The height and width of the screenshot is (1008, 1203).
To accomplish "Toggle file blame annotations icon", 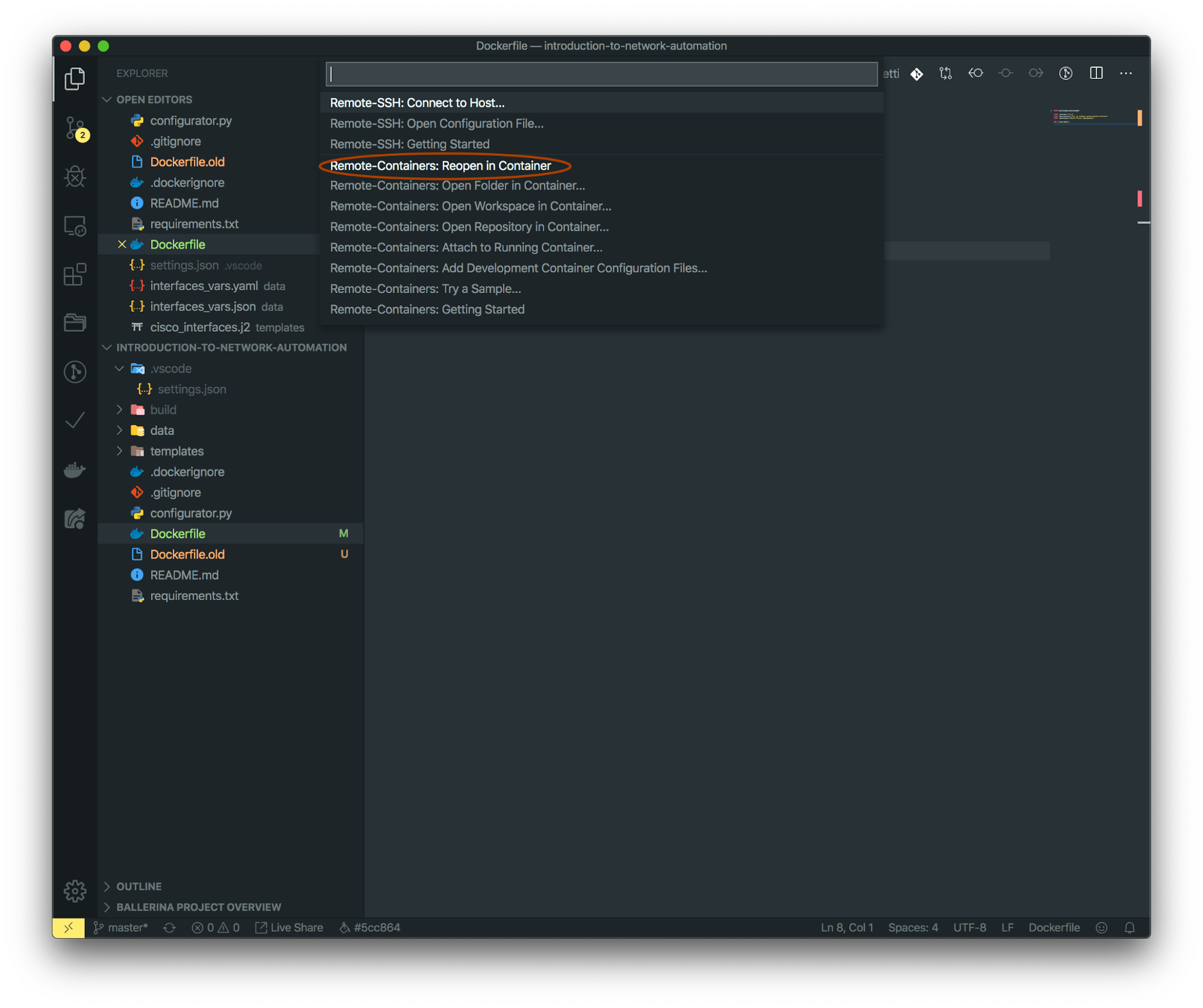I will (x=1066, y=73).
